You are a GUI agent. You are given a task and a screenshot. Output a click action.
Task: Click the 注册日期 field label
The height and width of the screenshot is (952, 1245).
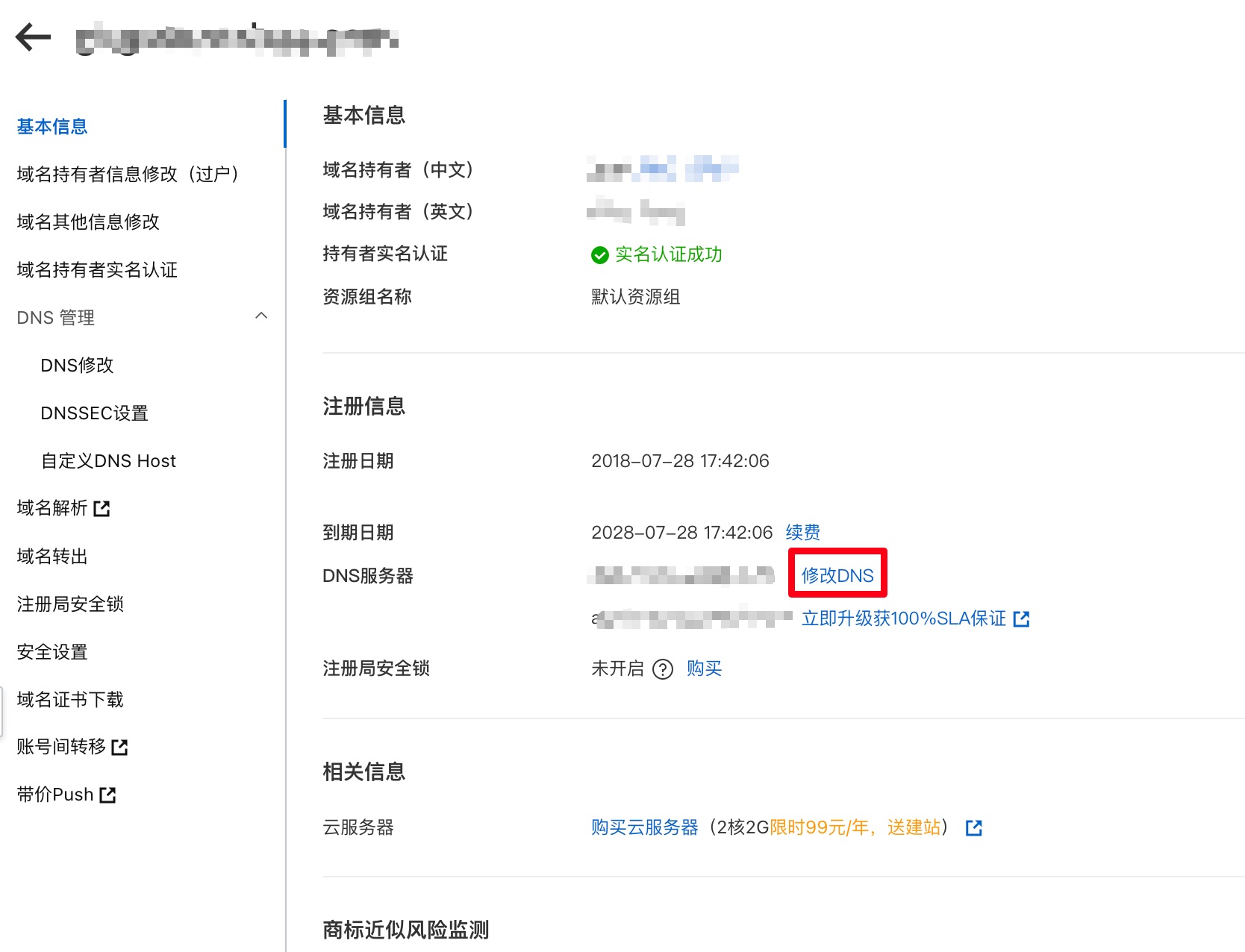[358, 461]
